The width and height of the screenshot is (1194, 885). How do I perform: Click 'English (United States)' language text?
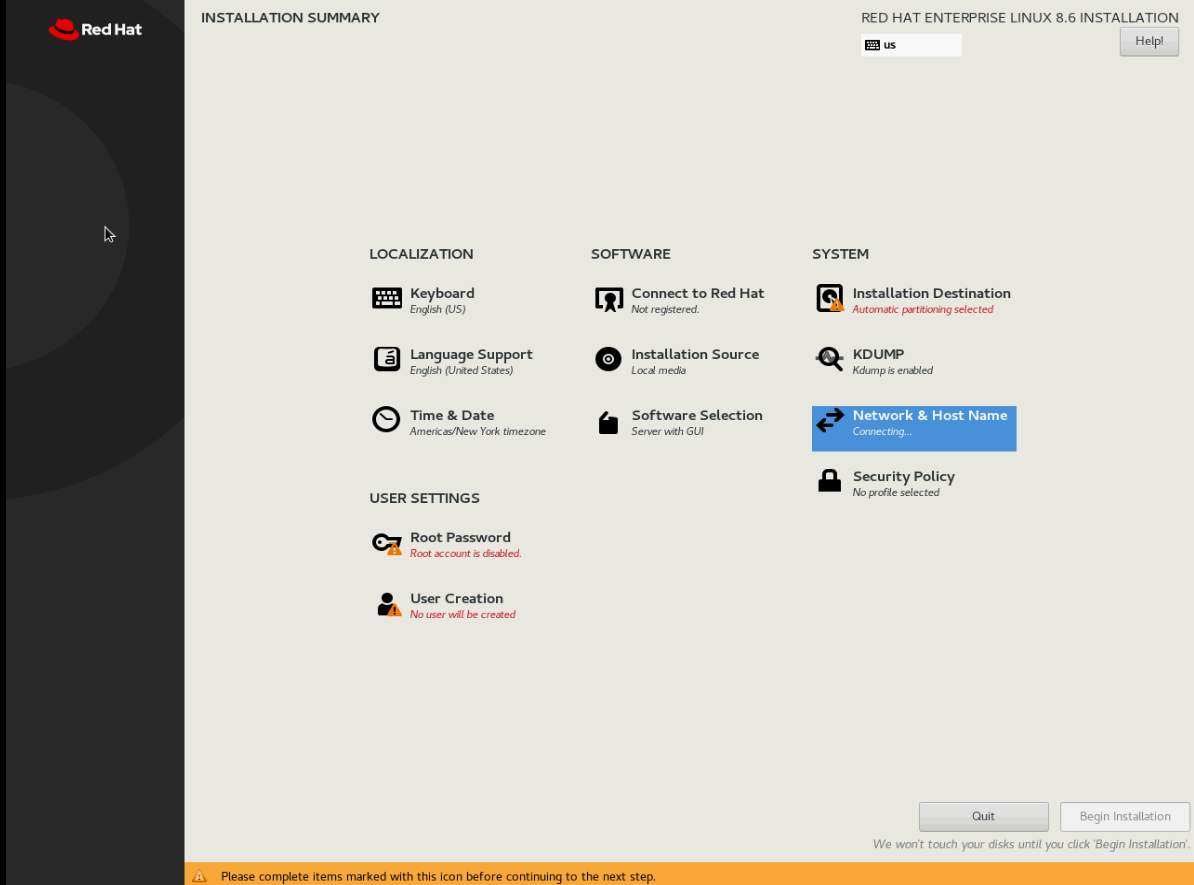tap(461, 370)
